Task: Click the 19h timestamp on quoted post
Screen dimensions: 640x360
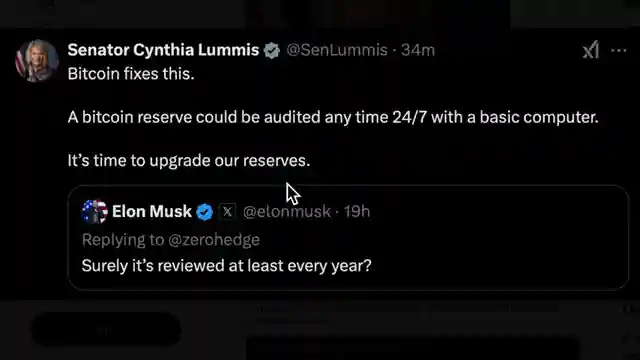Action: tap(357, 211)
